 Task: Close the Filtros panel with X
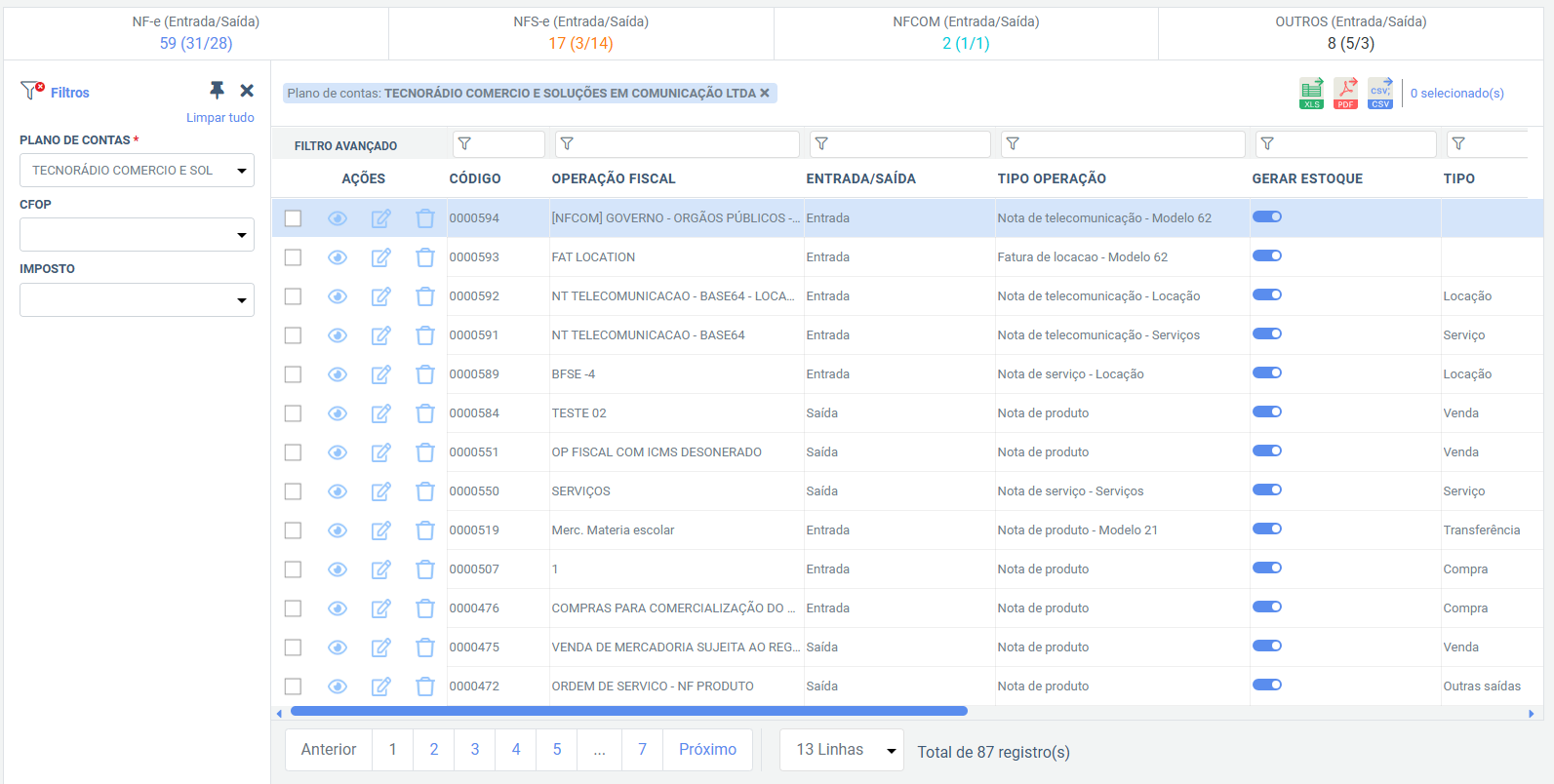pos(247,91)
